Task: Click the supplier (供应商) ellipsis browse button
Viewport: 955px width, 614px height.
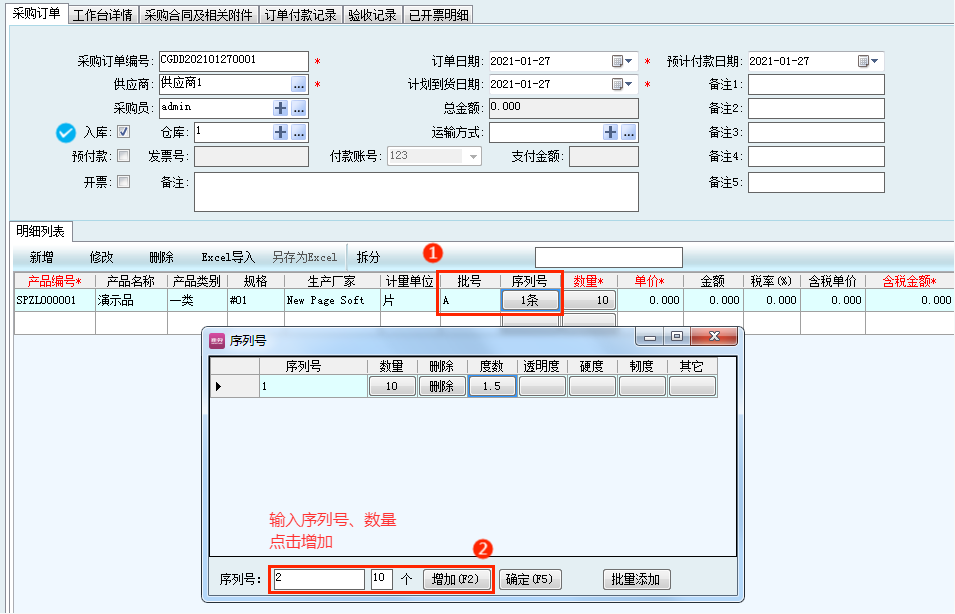Action: coord(299,84)
